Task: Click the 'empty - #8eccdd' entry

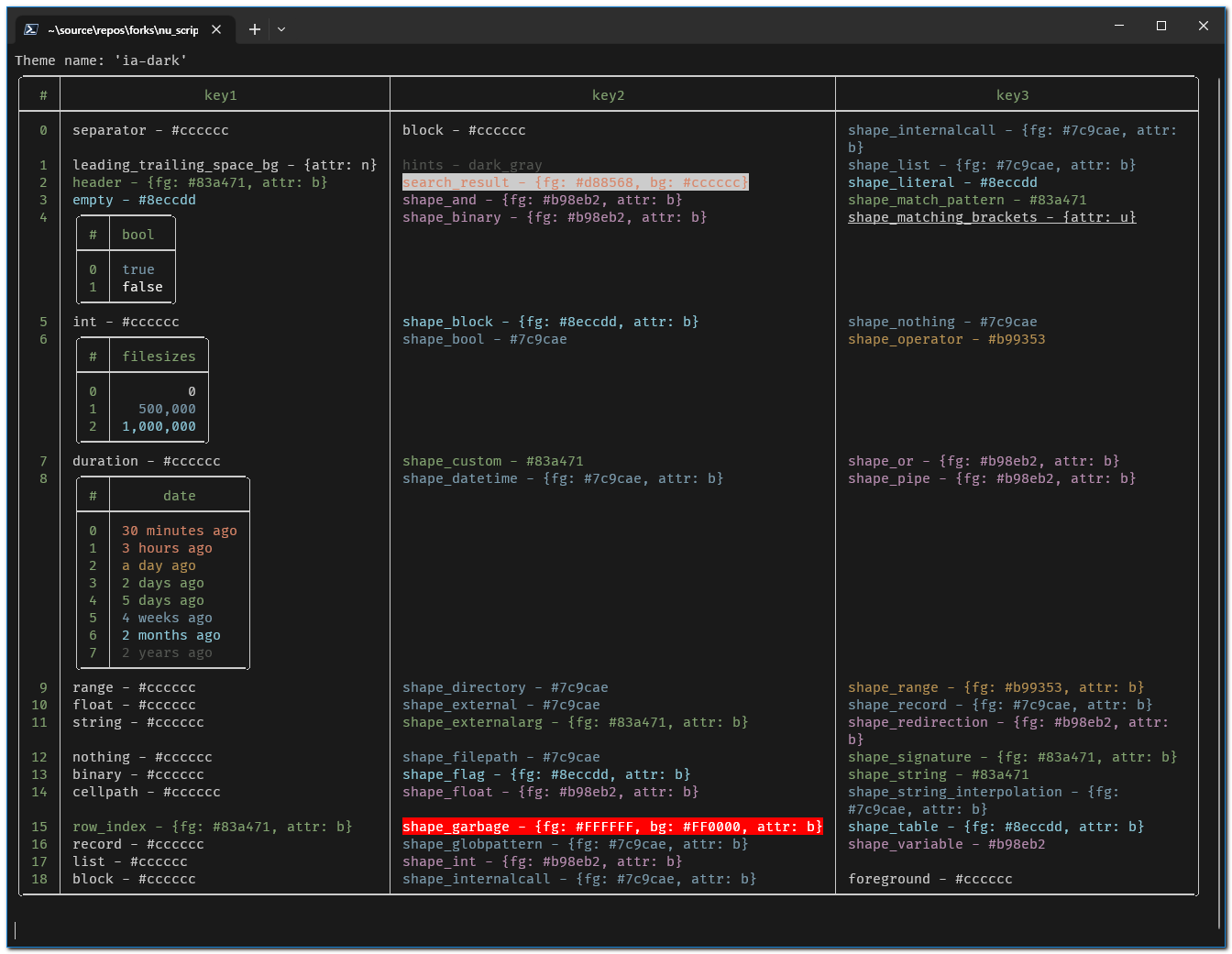Action: click(135, 200)
